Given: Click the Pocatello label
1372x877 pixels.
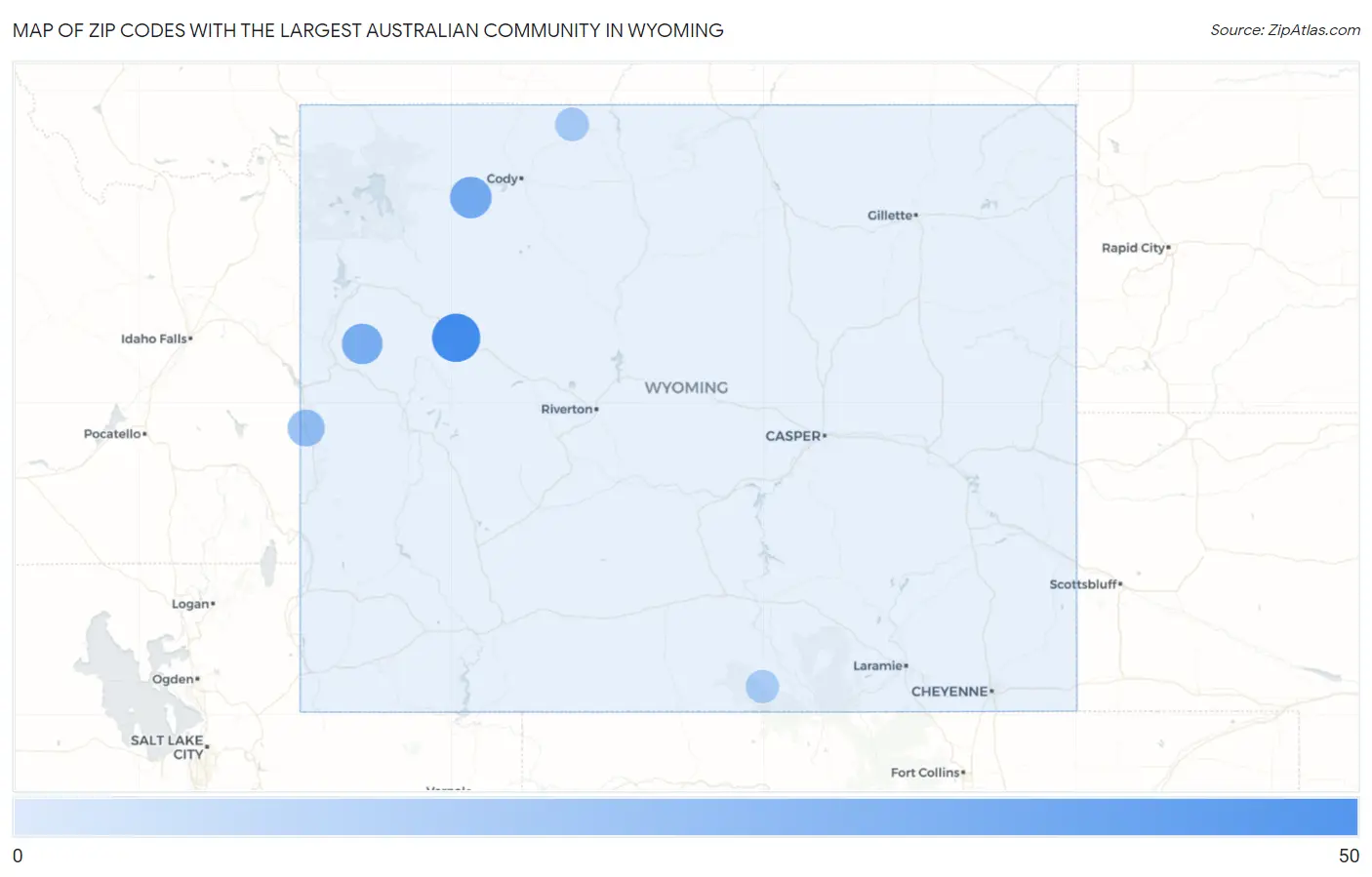Looking at the screenshot, I should (x=112, y=434).
